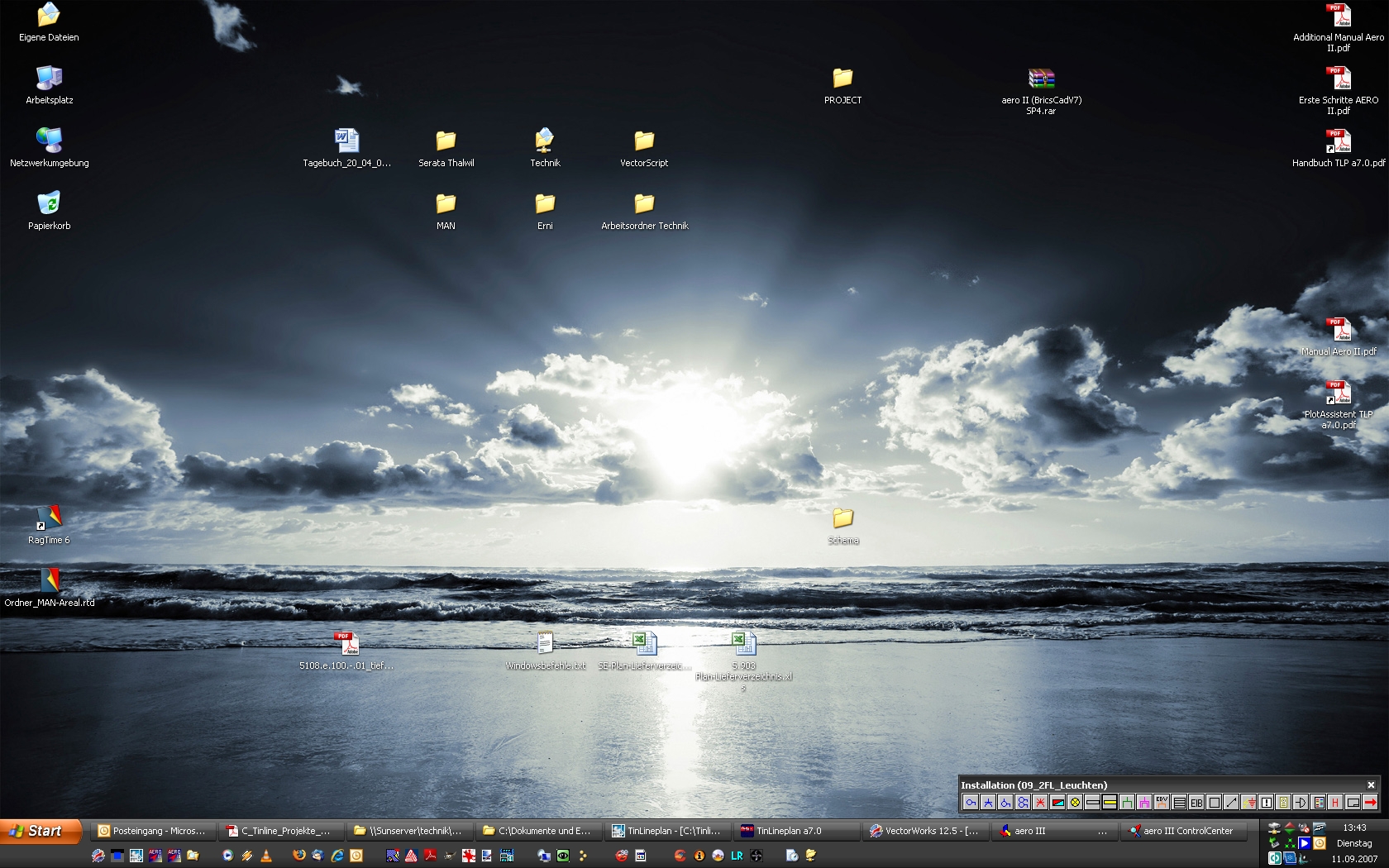Open Firefox from the quick launch bar
This screenshot has height=868, width=1389.
[x=298, y=856]
